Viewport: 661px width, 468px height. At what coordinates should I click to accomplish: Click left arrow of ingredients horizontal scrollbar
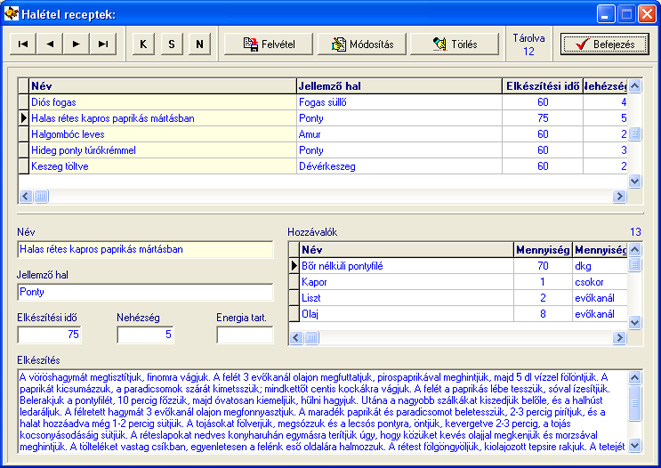tap(296, 337)
